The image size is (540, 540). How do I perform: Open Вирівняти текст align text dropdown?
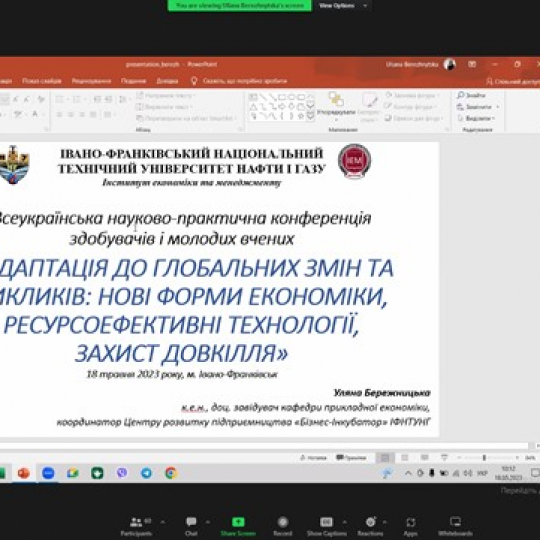164,107
